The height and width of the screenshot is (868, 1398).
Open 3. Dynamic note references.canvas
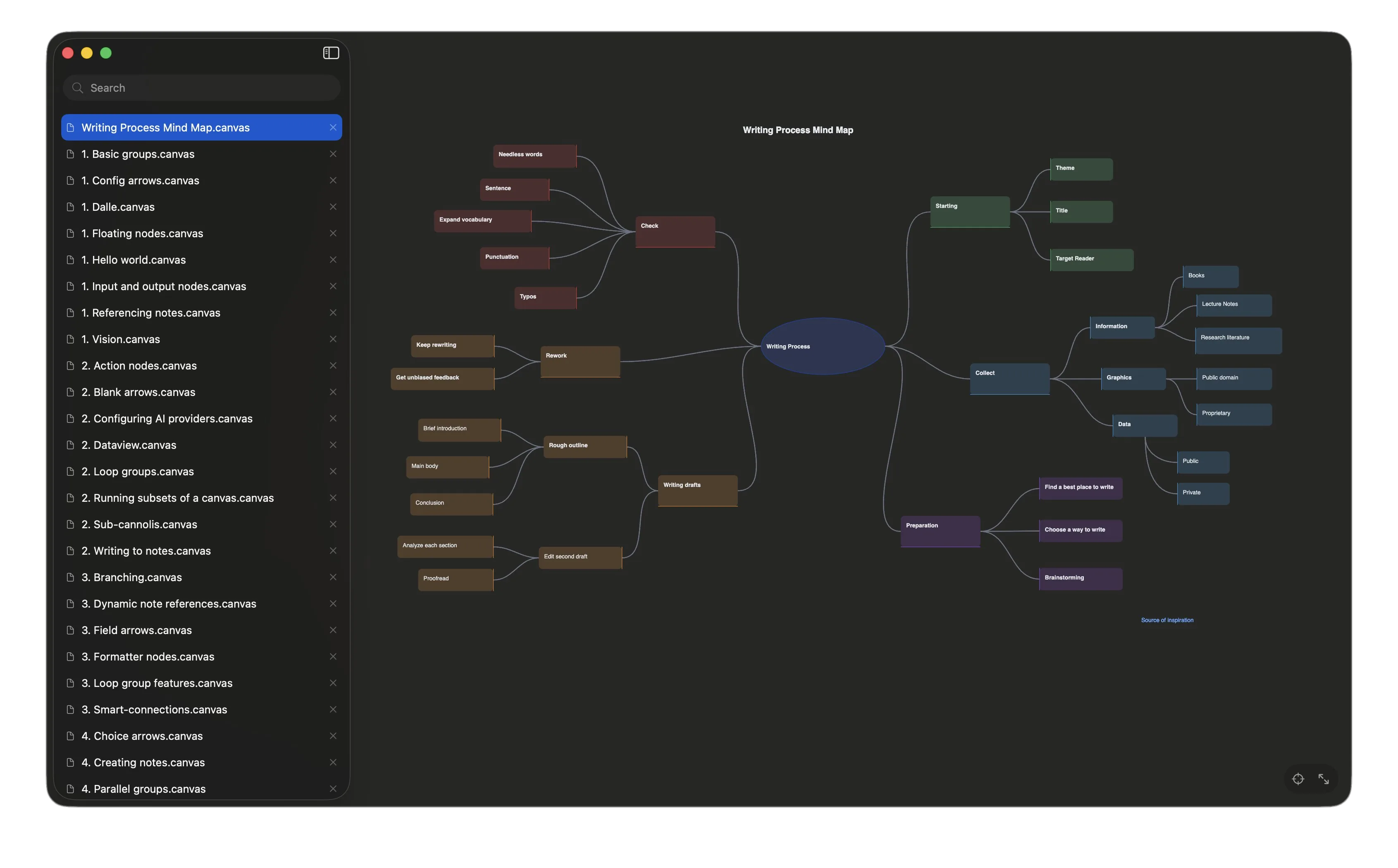click(202, 604)
